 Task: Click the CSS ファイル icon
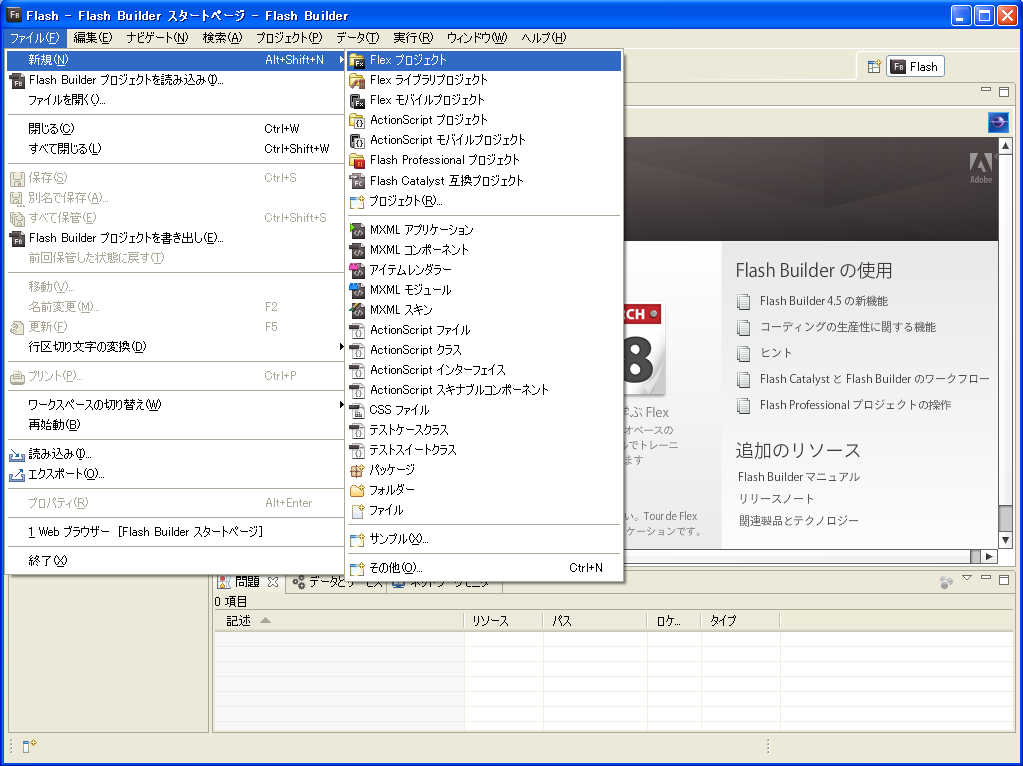357,411
